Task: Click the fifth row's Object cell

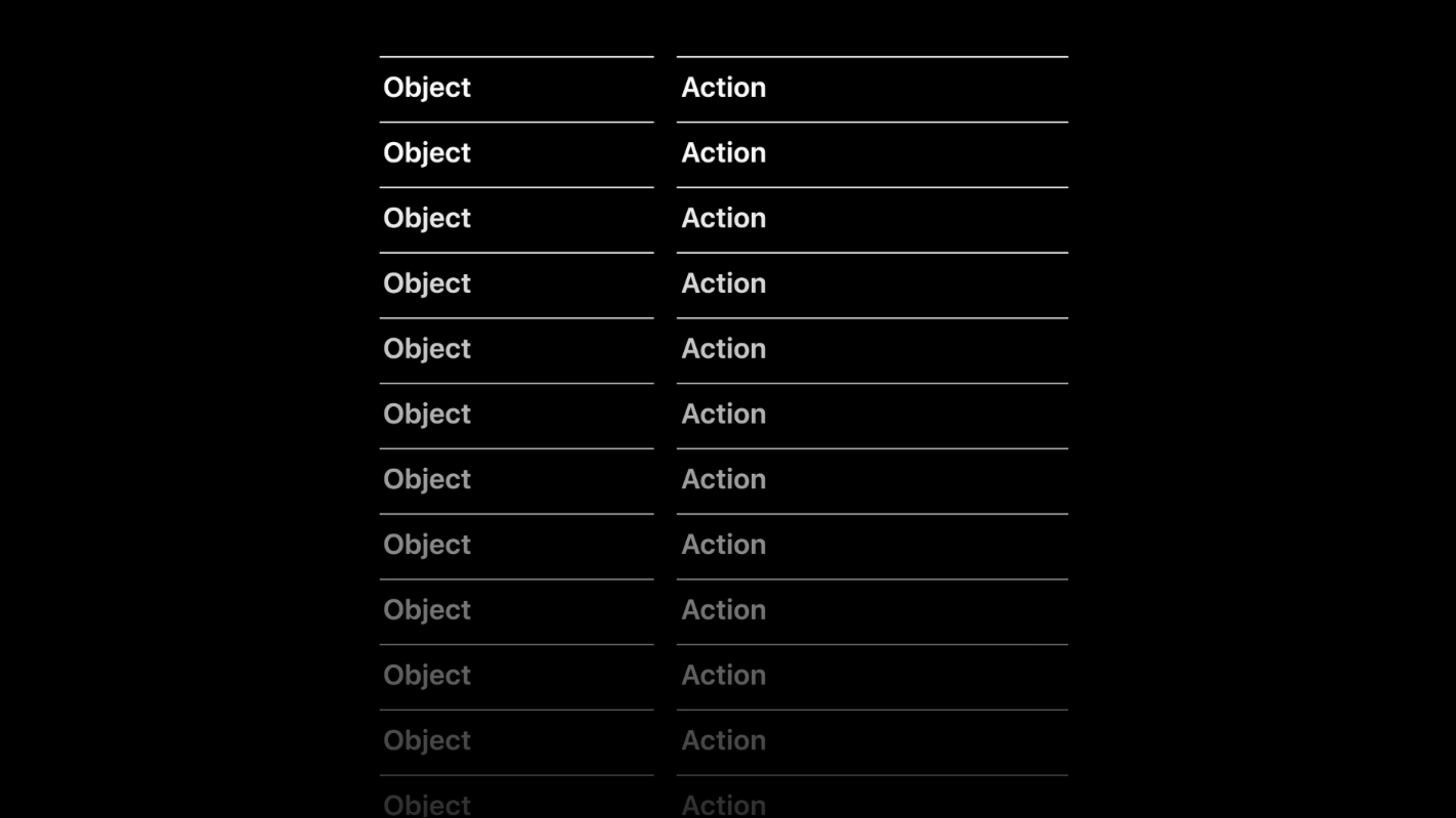Action: 427,349
